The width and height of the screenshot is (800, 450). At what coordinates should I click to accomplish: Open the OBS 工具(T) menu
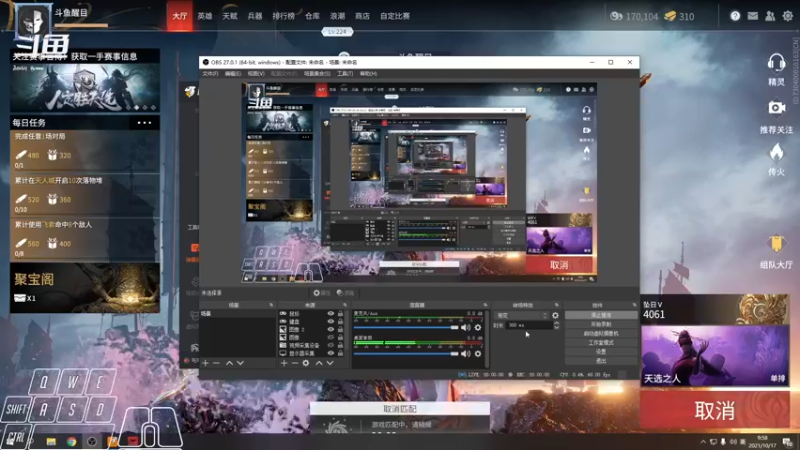click(345, 74)
